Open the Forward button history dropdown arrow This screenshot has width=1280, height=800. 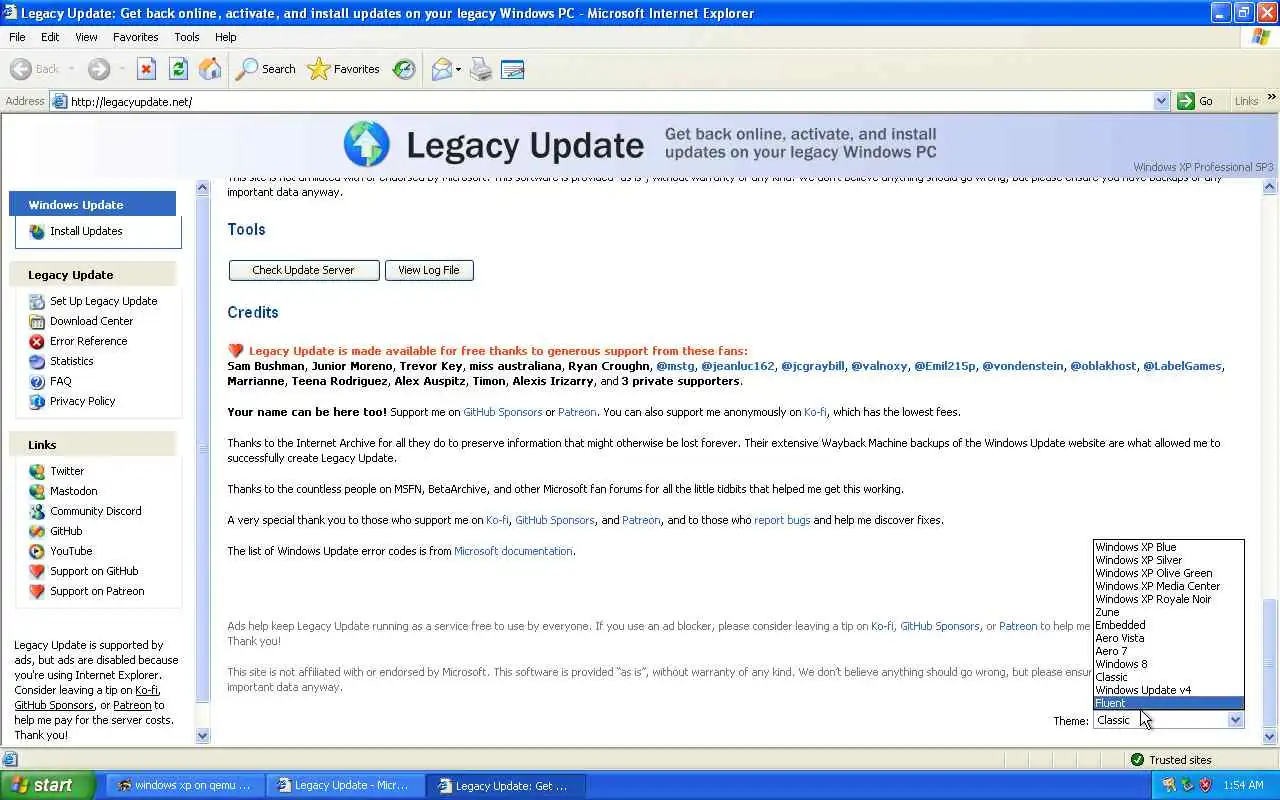coord(122,69)
